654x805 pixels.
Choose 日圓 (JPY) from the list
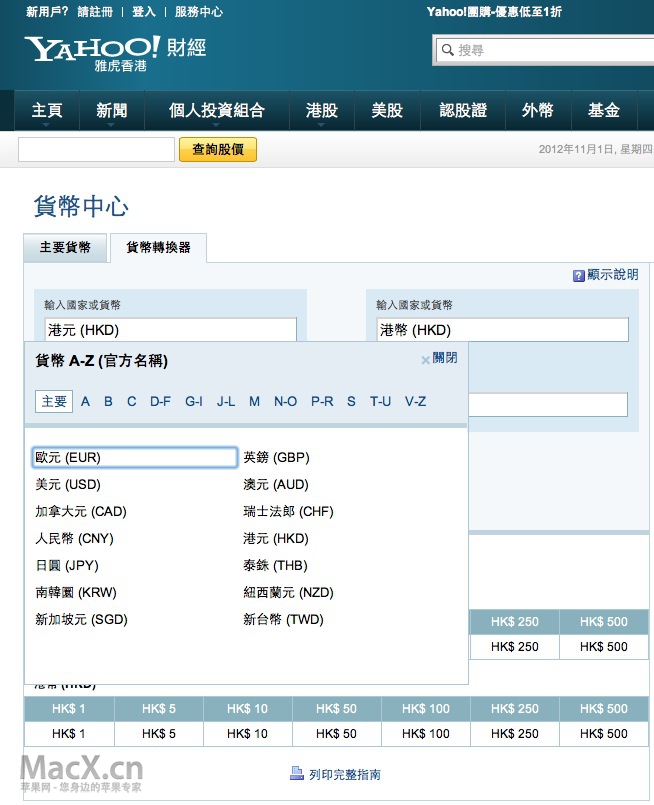(67, 565)
